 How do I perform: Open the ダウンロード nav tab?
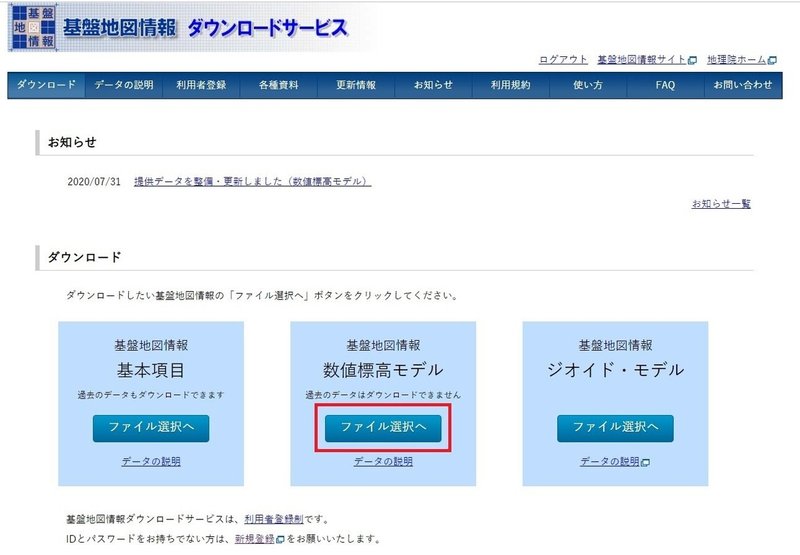[x=46, y=85]
